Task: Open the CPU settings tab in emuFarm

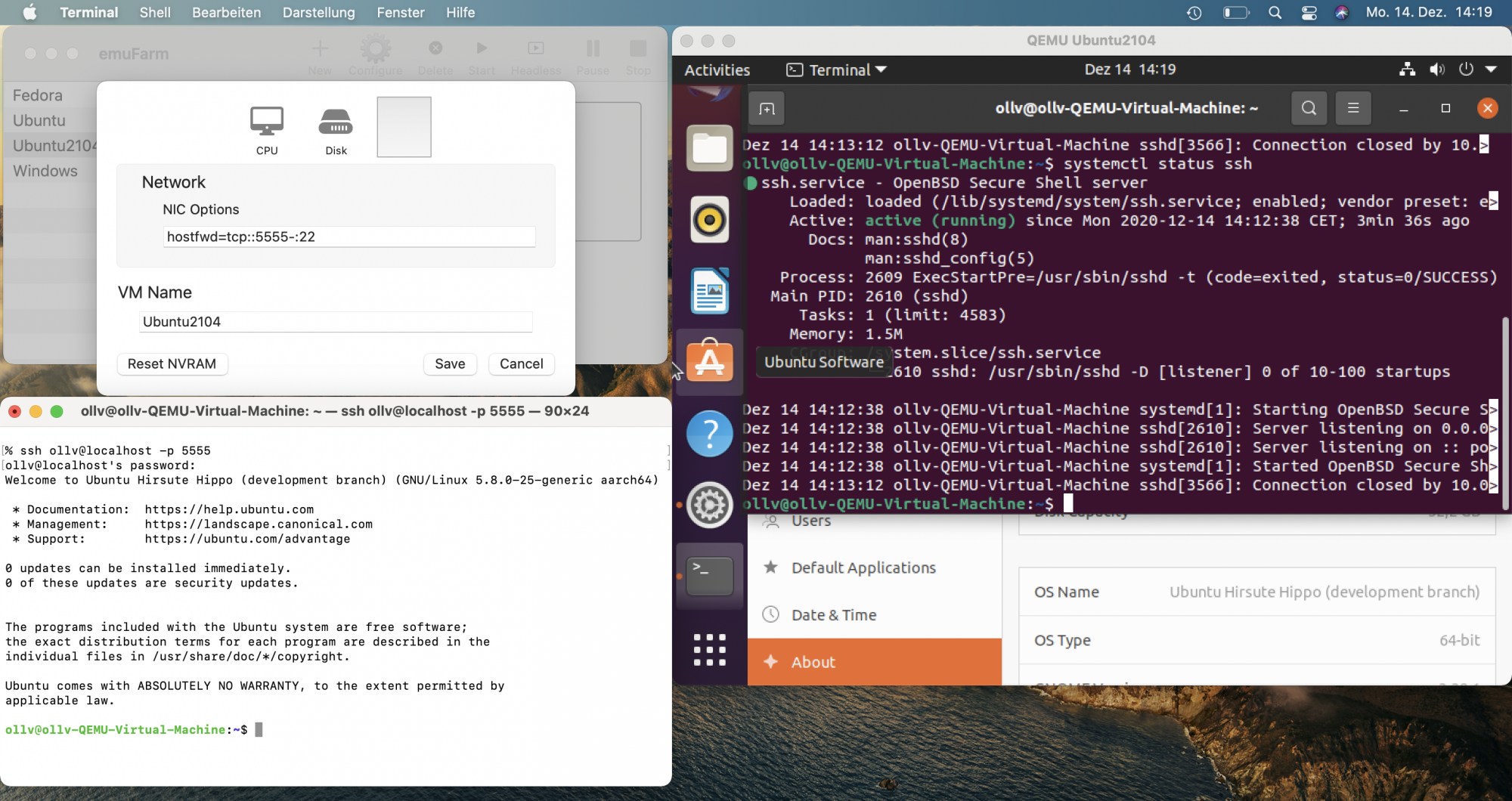Action: (x=267, y=130)
